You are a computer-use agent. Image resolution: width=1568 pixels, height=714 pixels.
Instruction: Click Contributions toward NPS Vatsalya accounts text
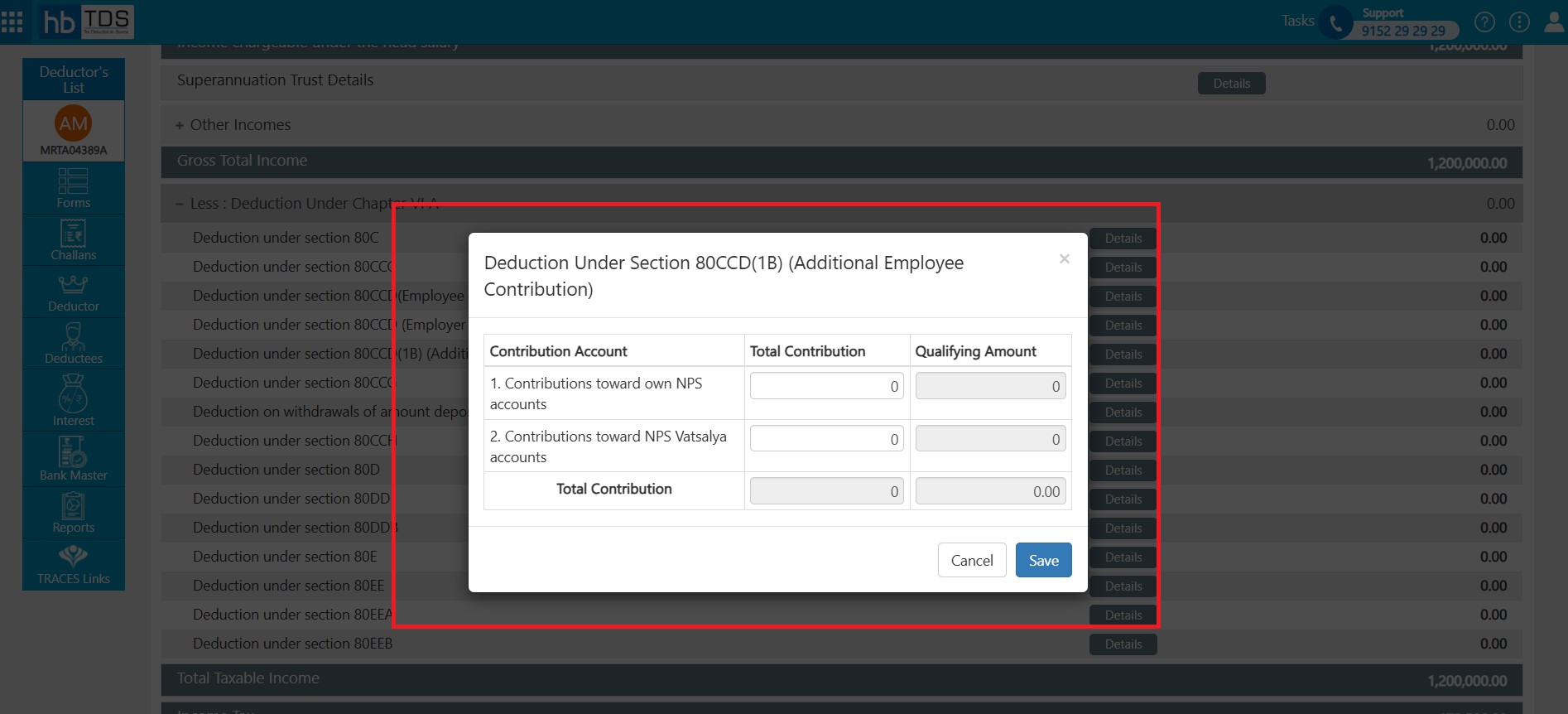tap(608, 446)
